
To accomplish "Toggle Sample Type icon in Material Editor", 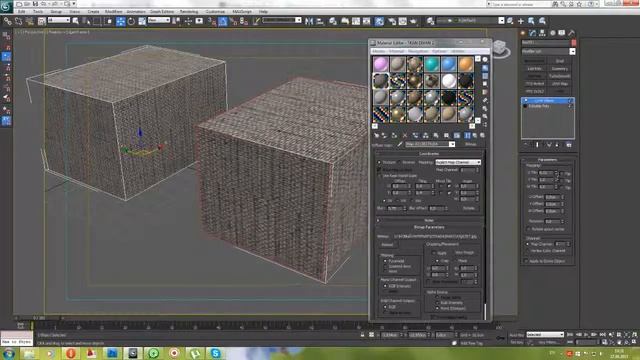I will (x=485, y=60).
